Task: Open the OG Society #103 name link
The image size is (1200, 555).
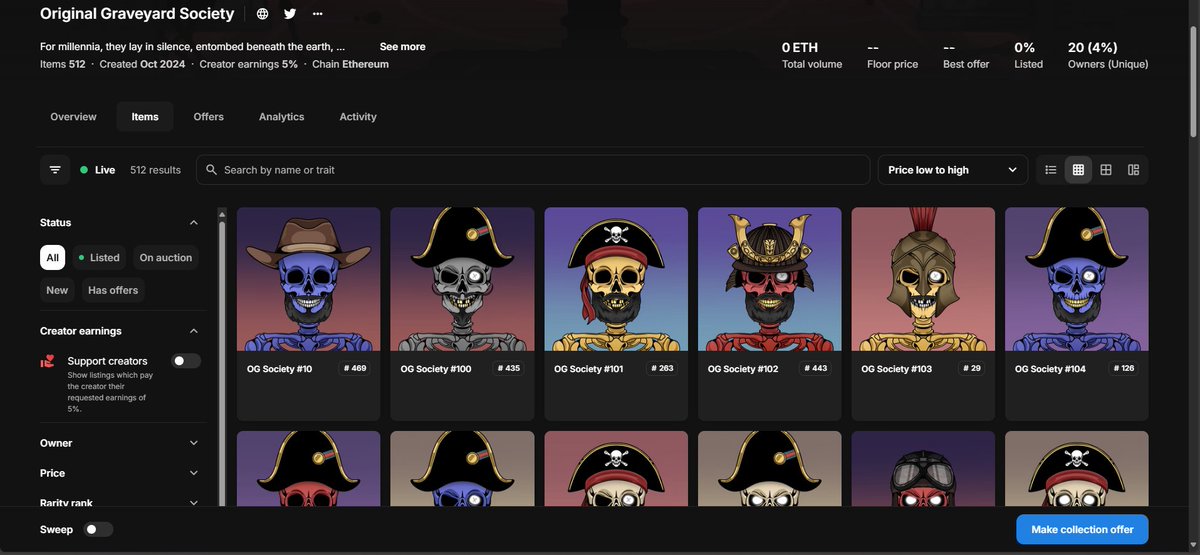Action: pyautogui.click(x=897, y=369)
